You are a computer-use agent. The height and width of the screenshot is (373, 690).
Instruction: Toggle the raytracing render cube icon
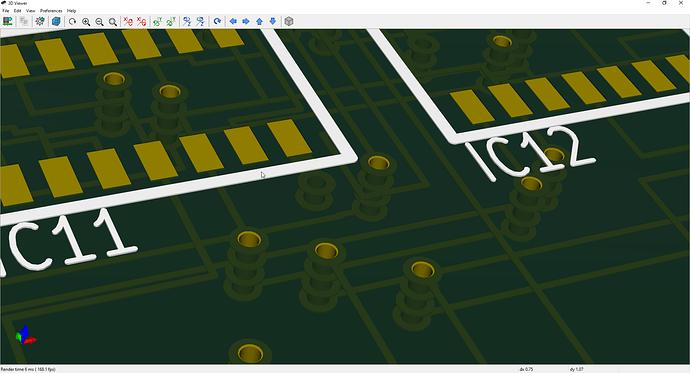[56, 21]
